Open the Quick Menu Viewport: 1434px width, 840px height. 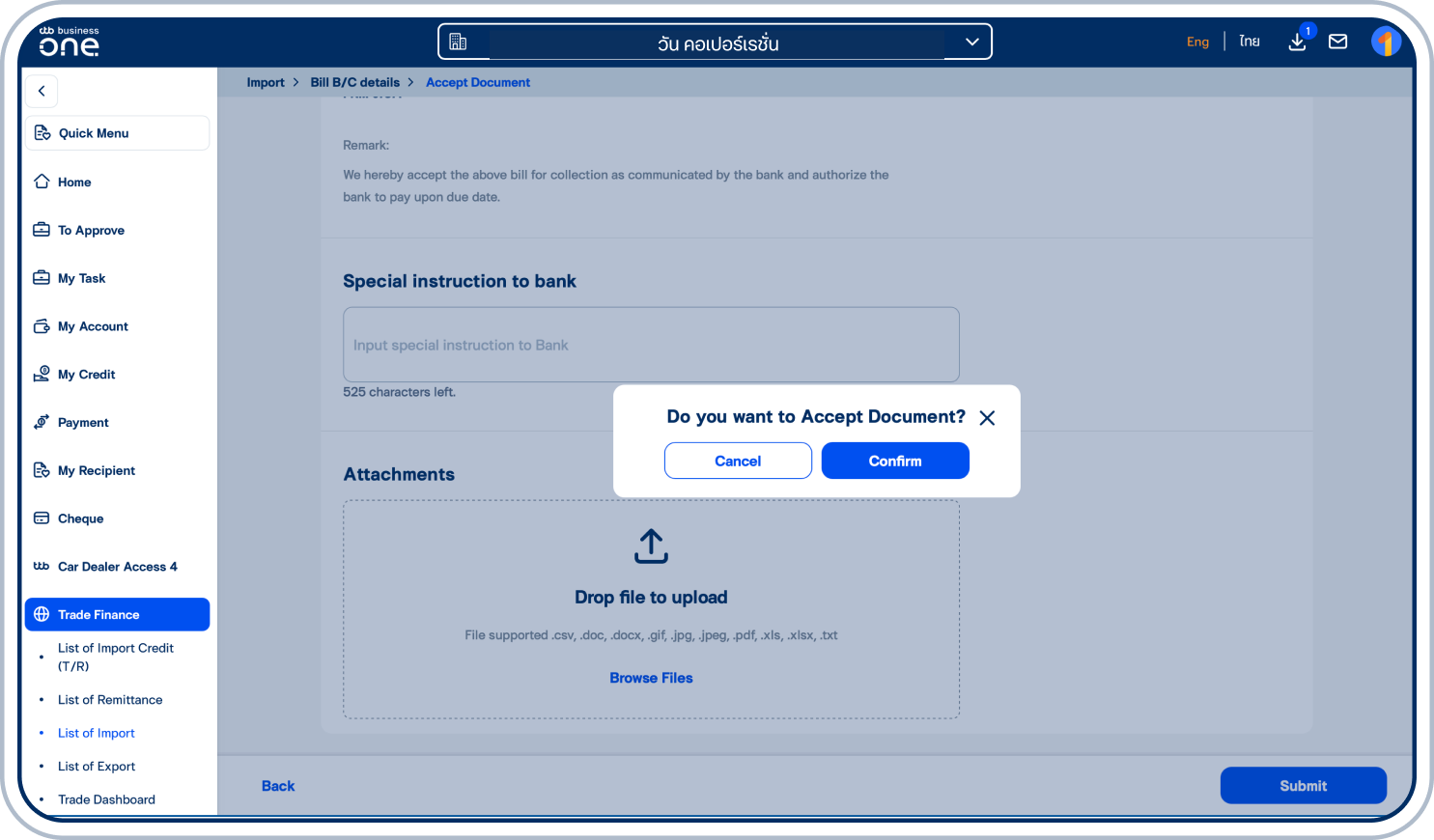(117, 133)
